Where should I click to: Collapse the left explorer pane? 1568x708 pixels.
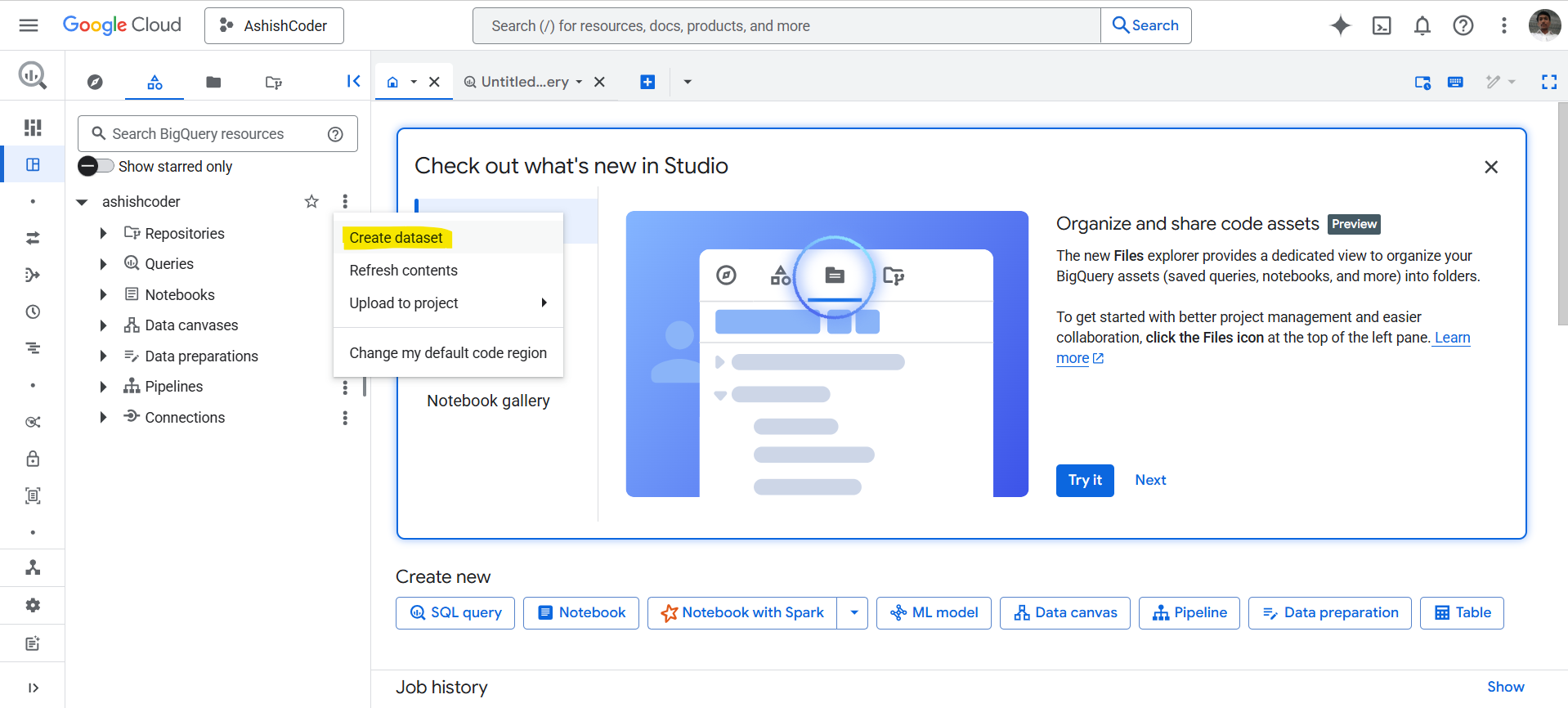pyautogui.click(x=353, y=81)
